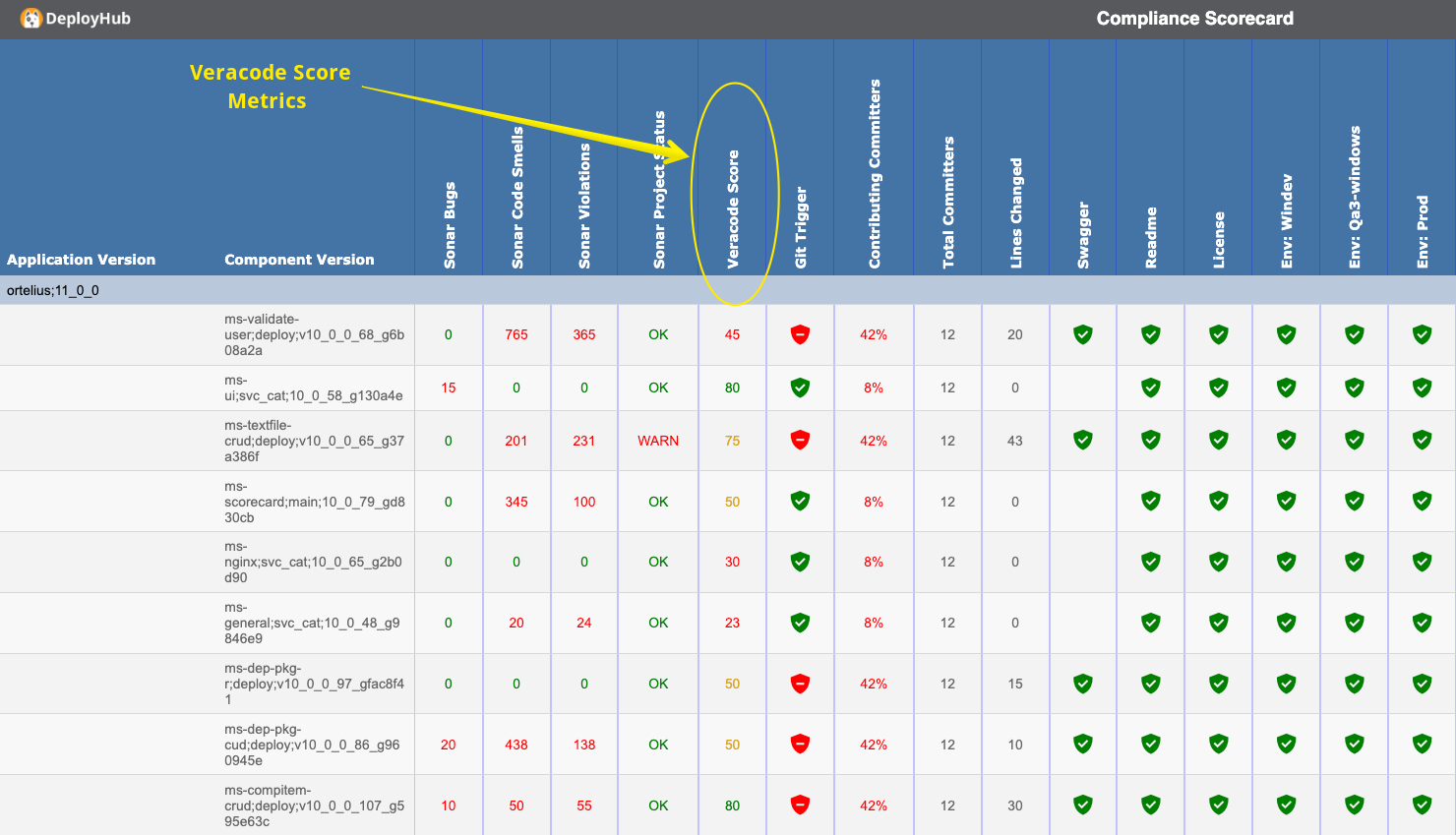
Task: Click Sonar Violations value 365
Action: (584, 334)
